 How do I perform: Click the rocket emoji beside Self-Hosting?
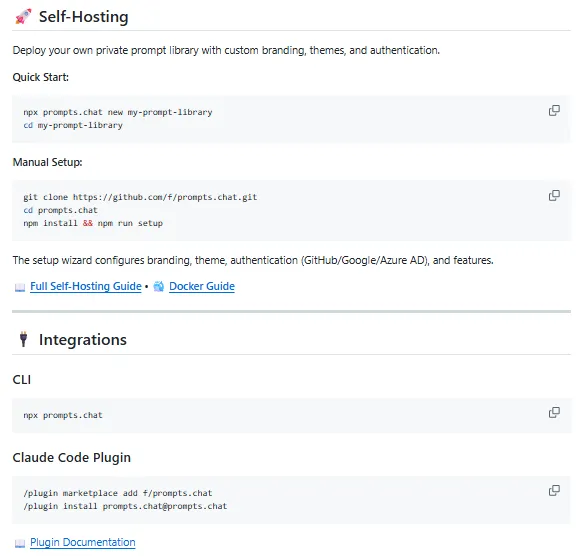click(x=23, y=16)
